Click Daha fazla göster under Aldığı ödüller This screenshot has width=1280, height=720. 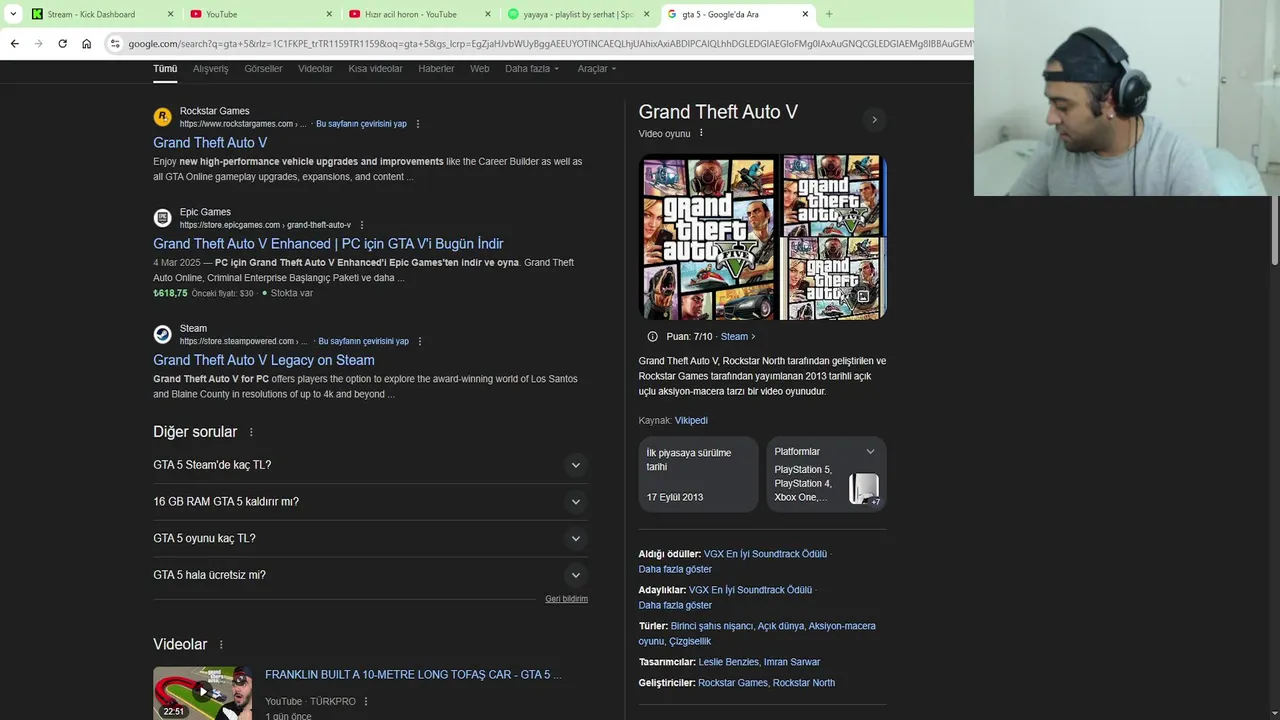tap(675, 570)
